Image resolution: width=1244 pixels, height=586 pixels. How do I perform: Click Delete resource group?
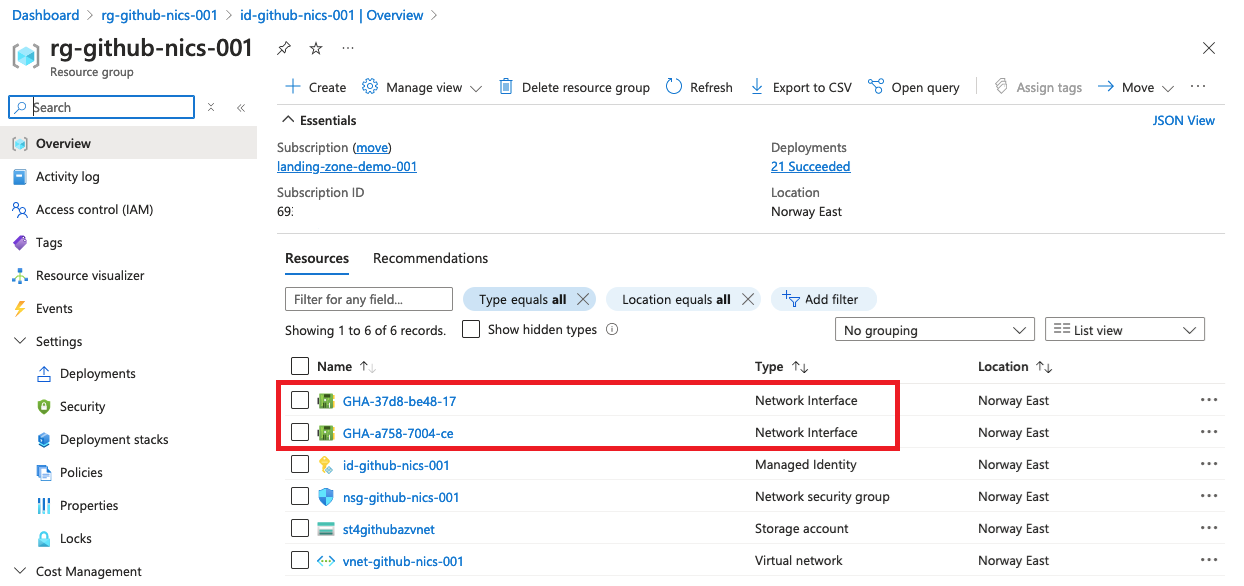(x=574, y=87)
